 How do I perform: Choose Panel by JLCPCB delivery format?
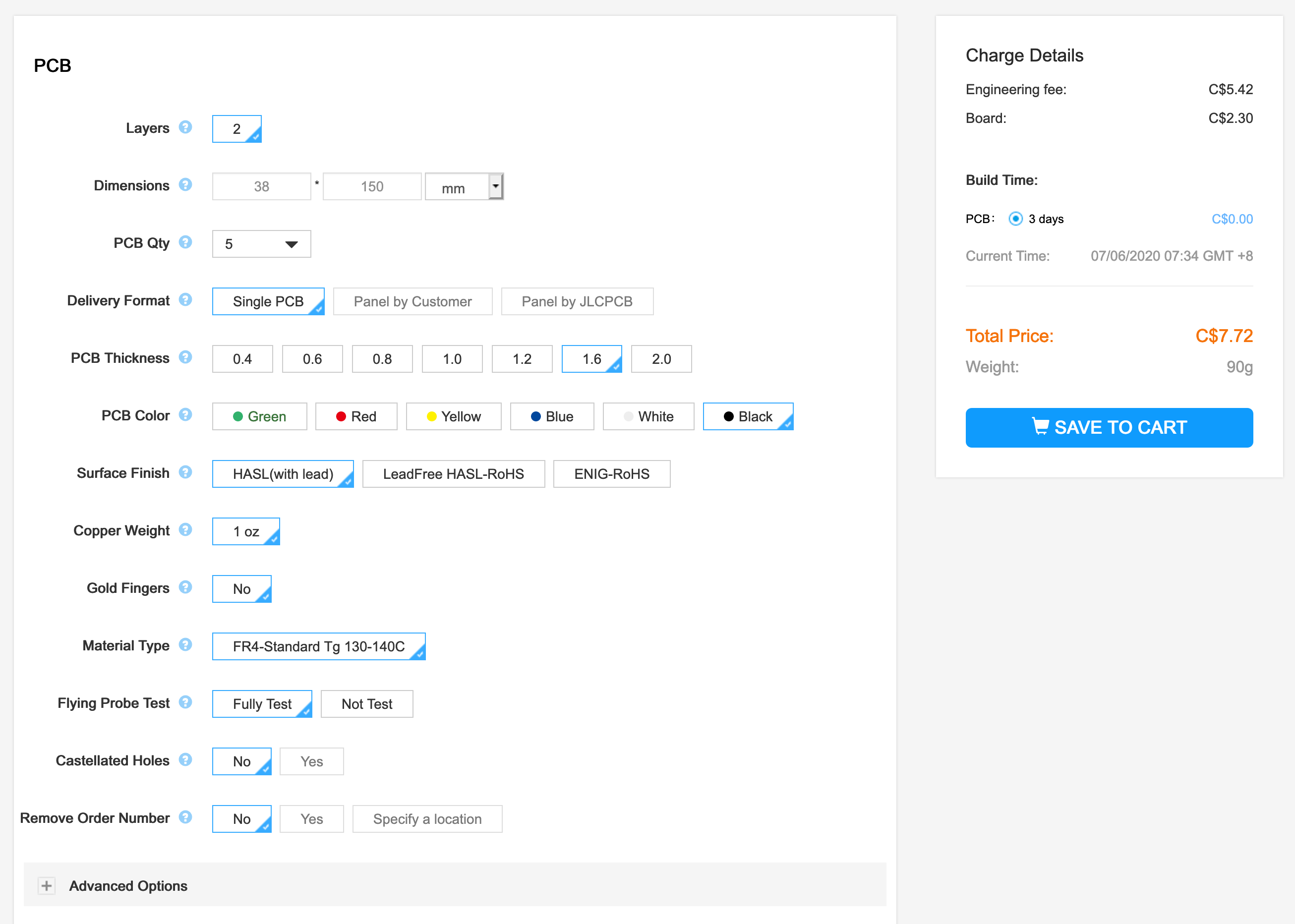(577, 301)
